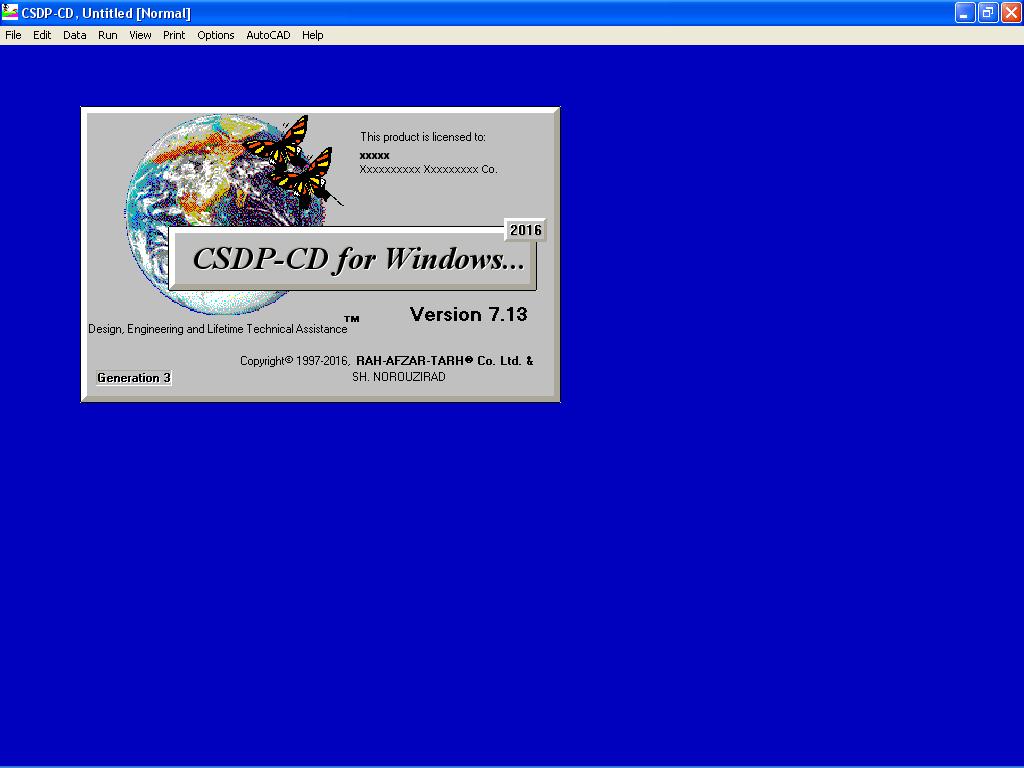
Task: Restore down the CSDP-CD window
Action: [987, 12]
